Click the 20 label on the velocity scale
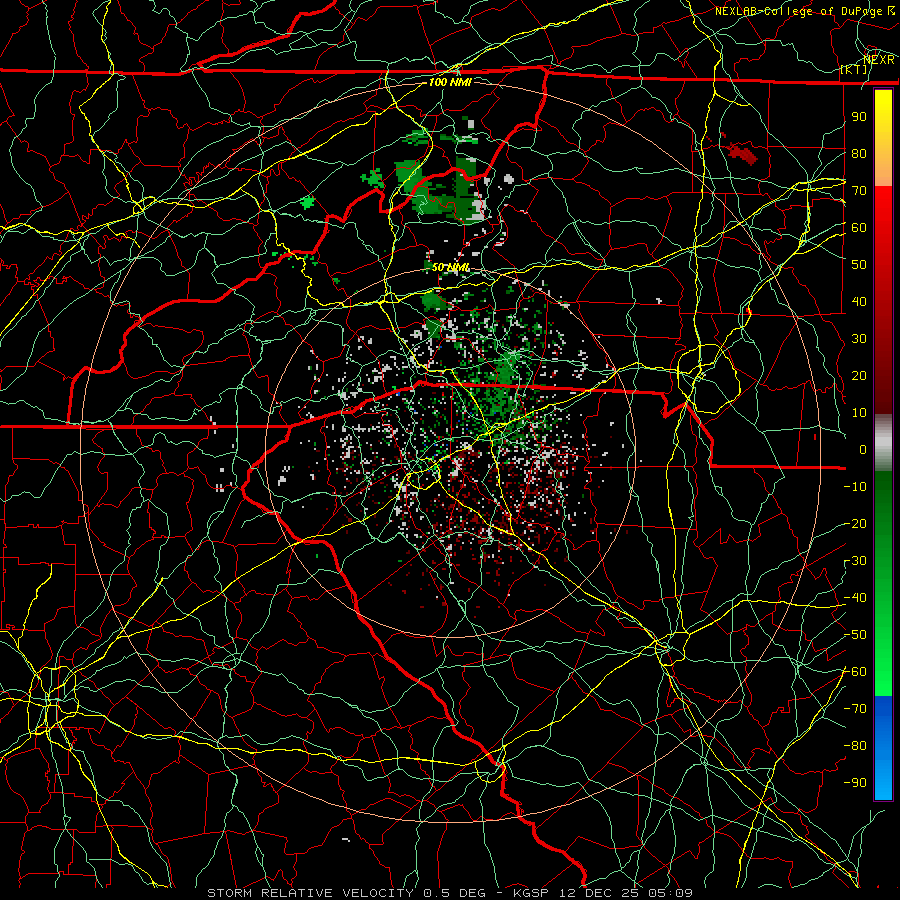The height and width of the screenshot is (900, 900). pyautogui.click(x=859, y=375)
